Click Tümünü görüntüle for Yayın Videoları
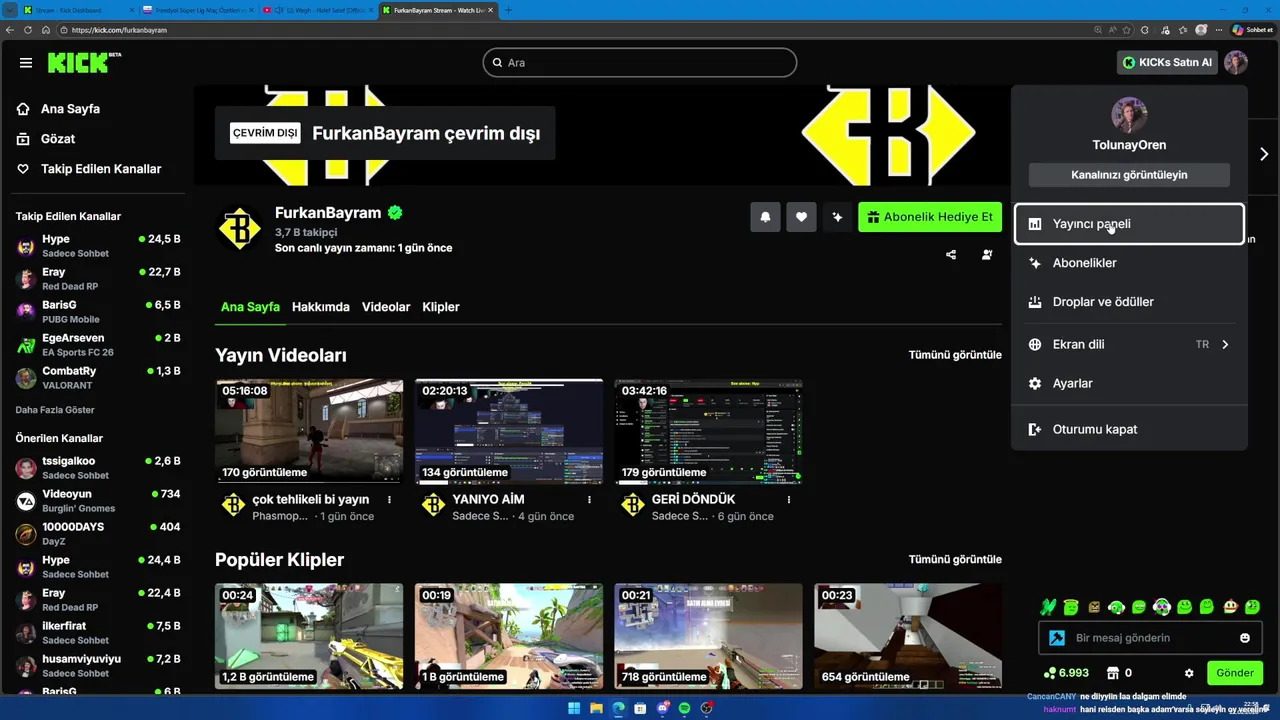Image resolution: width=1280 pixels, height=720 pixels. point(955,355)
